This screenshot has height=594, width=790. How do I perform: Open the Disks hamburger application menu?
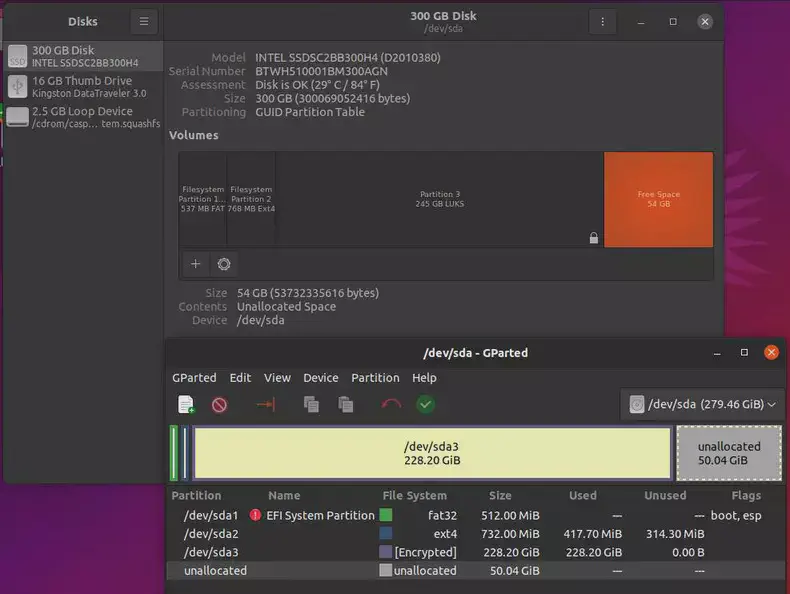click(144, 21)
